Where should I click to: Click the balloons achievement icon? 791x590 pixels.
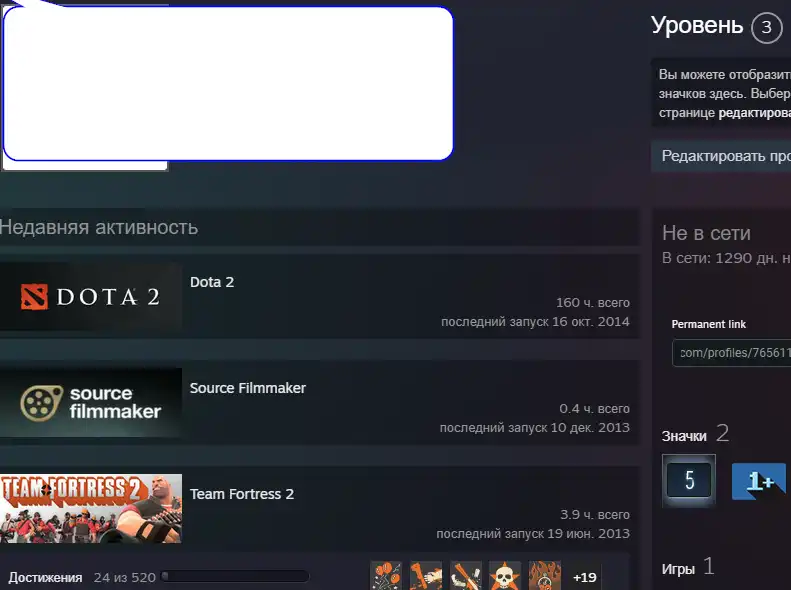[x=386, y=576]
